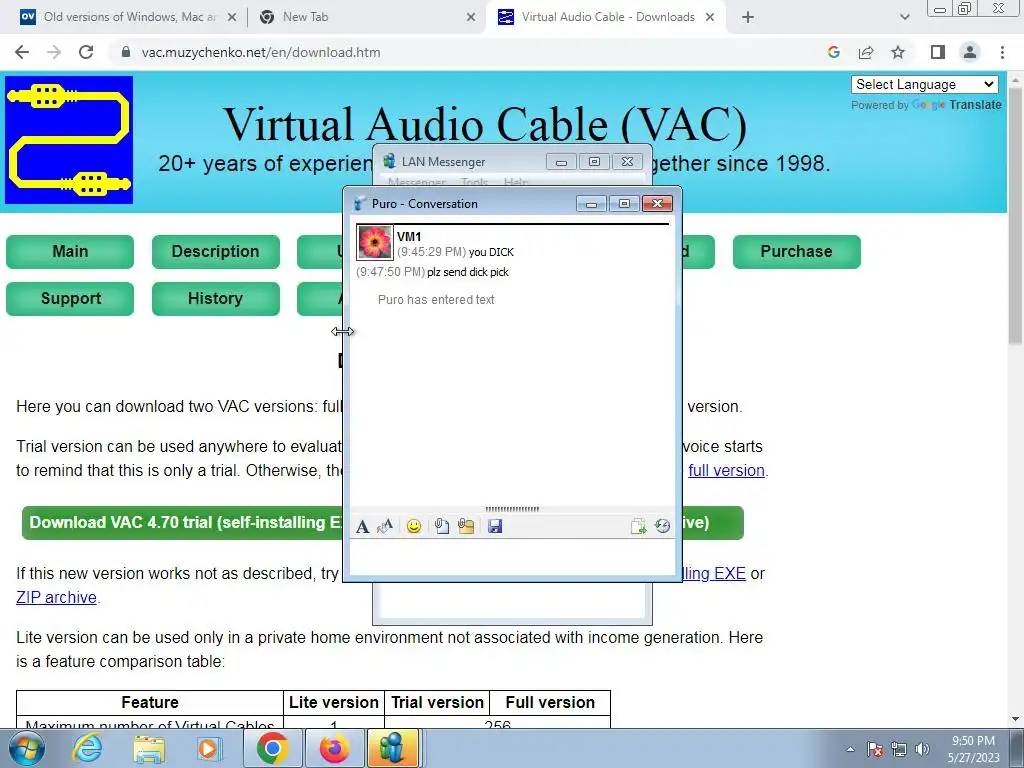Open Windows Media Player from the taskbar
The height and width of the screenshot is (768, 1024).
click(209, 748)
